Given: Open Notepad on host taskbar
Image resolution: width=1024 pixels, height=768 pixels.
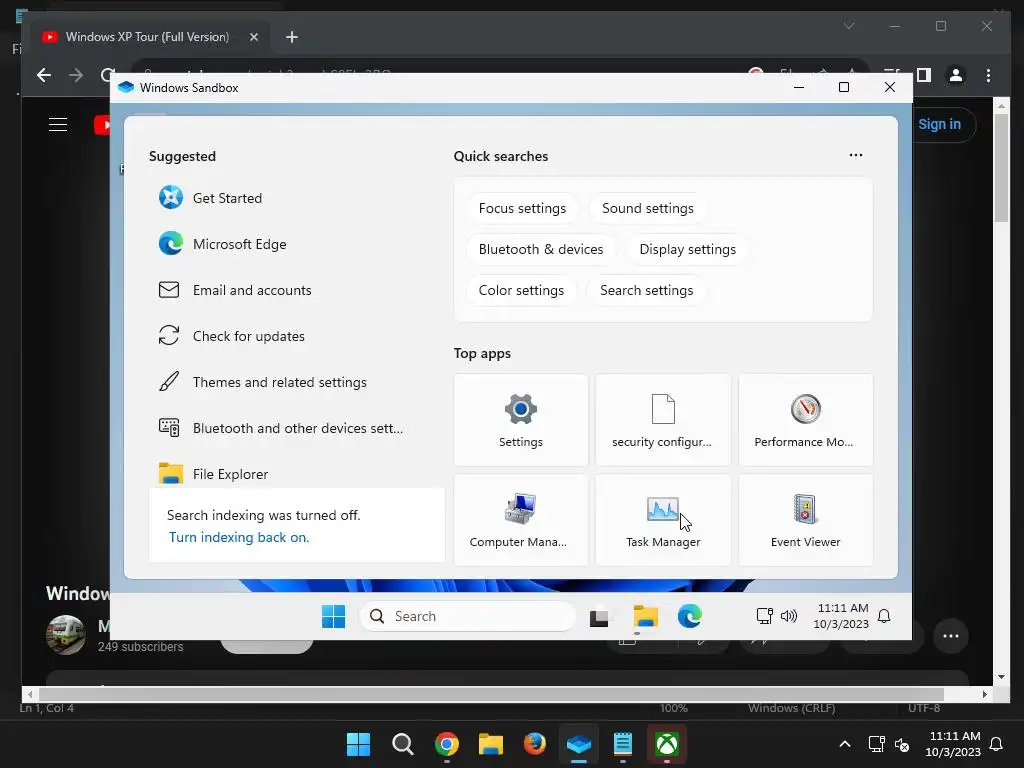Looking at the screenshot, I should (623, 744).
